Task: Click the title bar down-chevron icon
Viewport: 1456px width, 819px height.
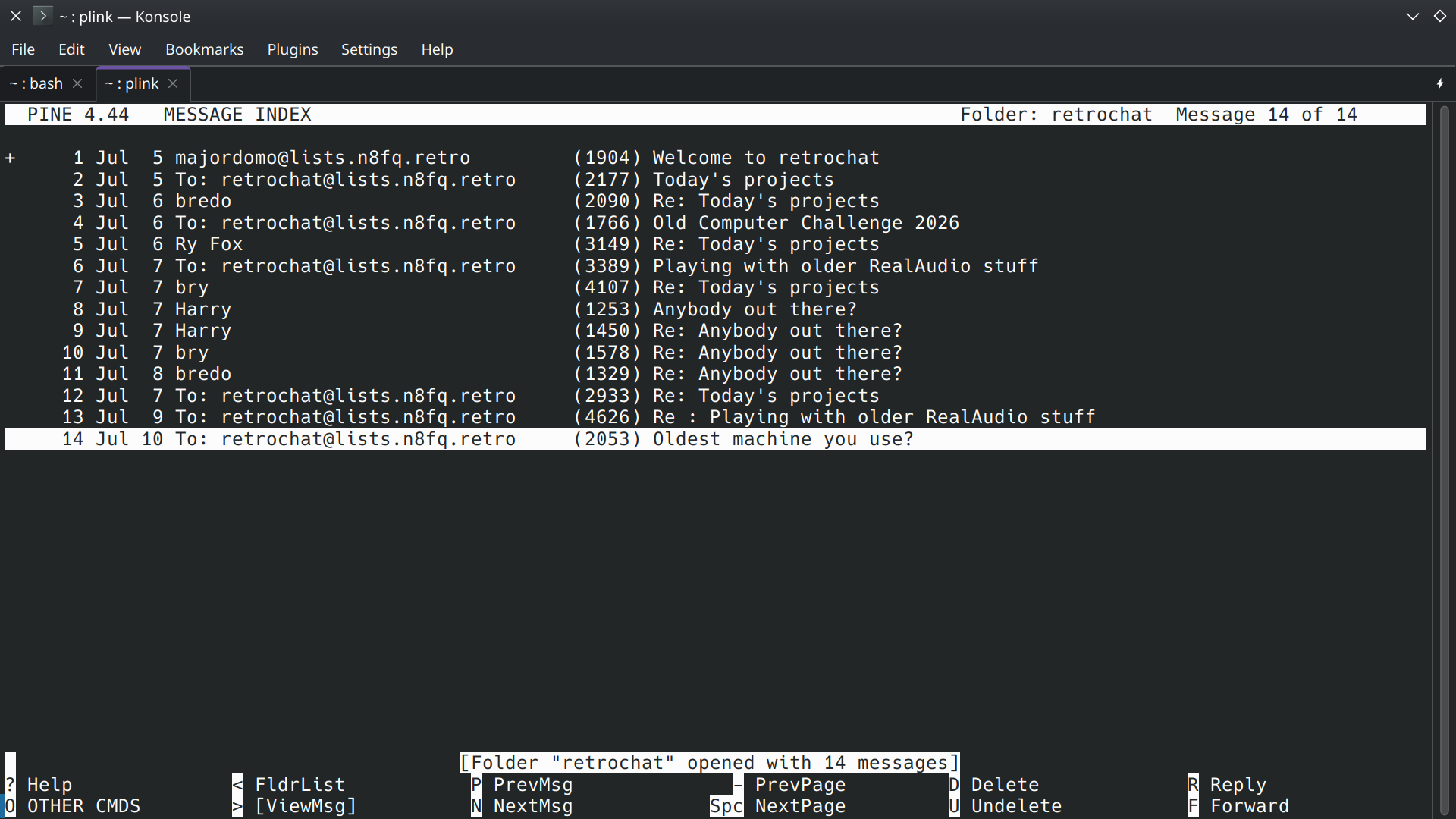Action: (1412, 16)
